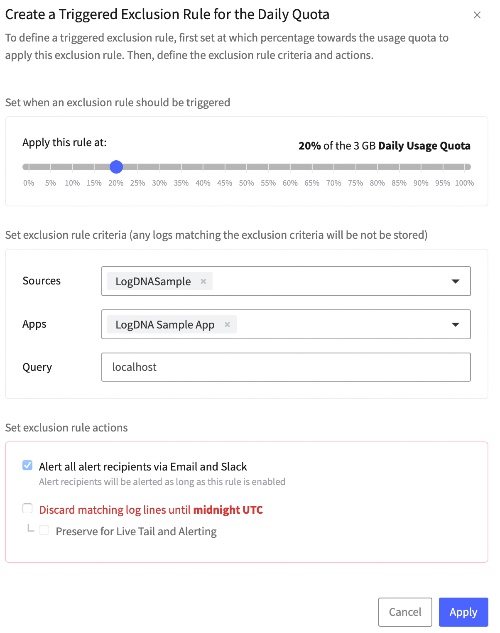Click the blue slider handle at 20%
500x633 pixels.
tap(116, 167)
